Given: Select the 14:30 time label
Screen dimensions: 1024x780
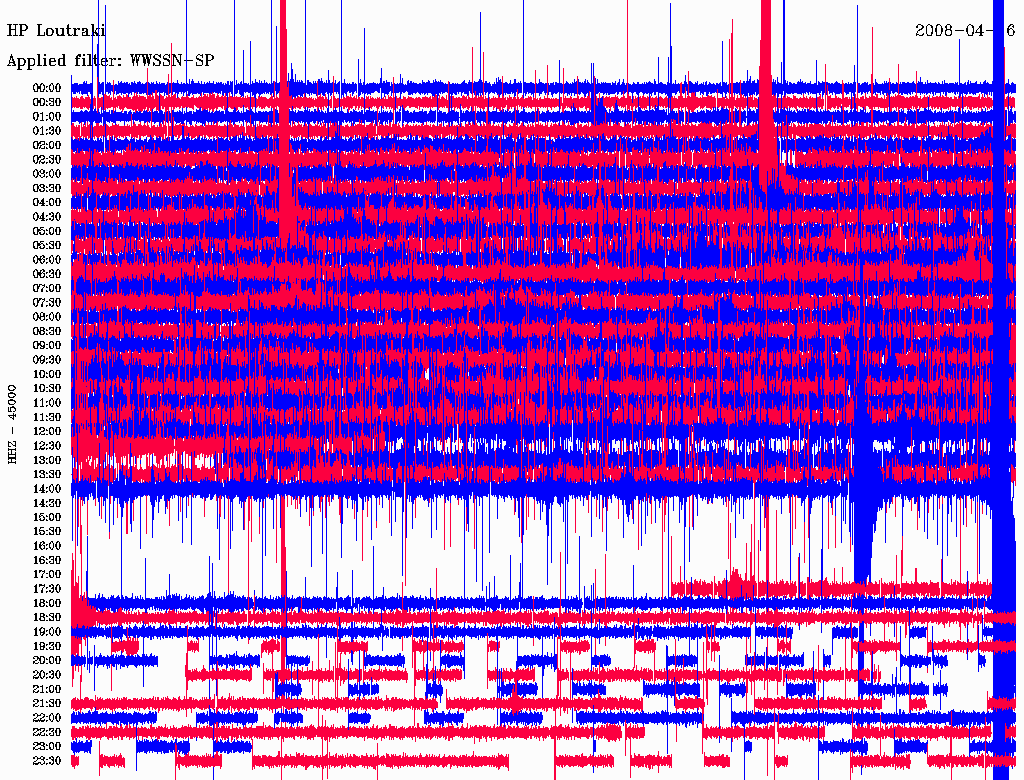Looking at the screenshot, I should point(47,504).
